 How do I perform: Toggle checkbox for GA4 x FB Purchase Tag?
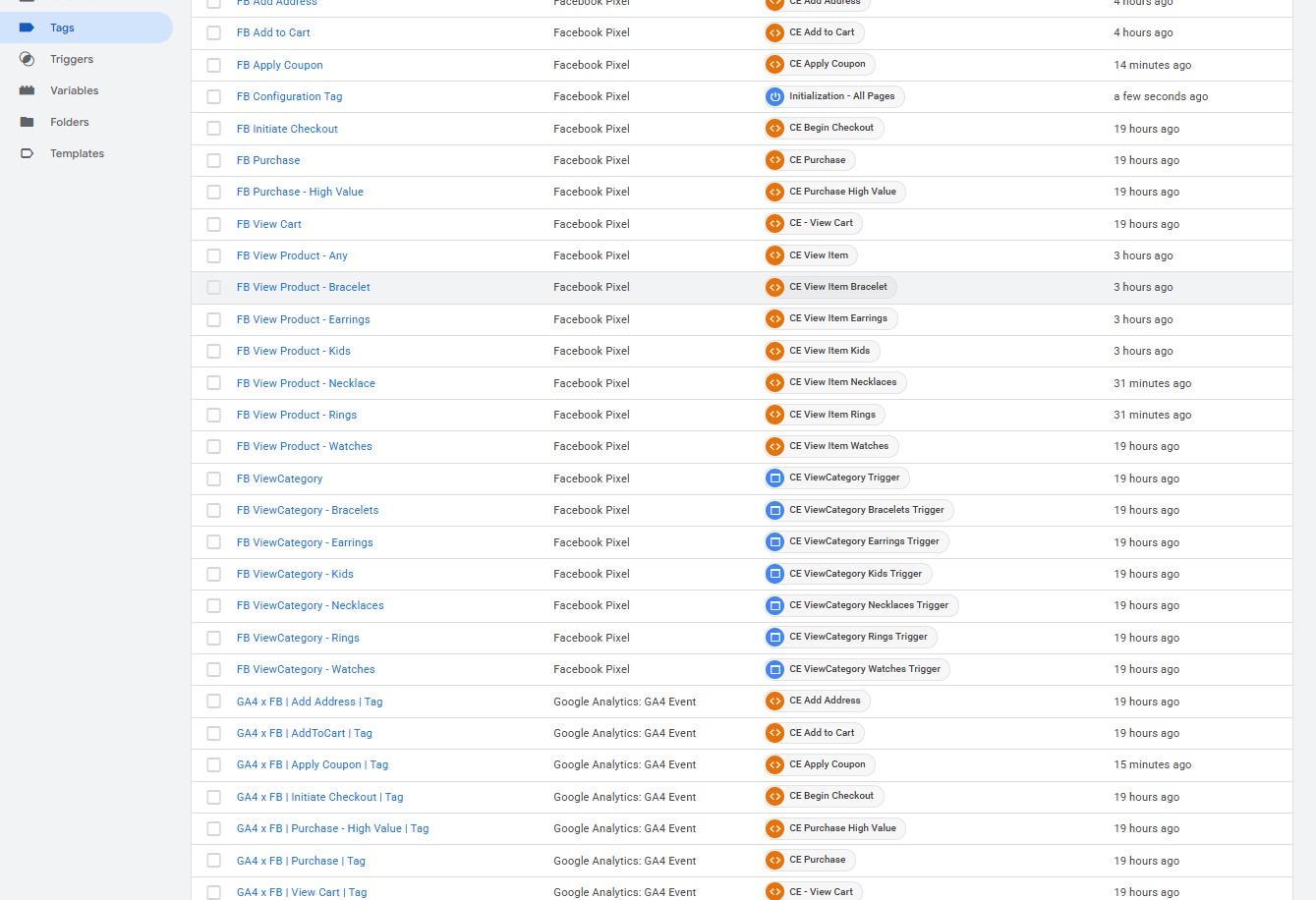tap(213, 861)
